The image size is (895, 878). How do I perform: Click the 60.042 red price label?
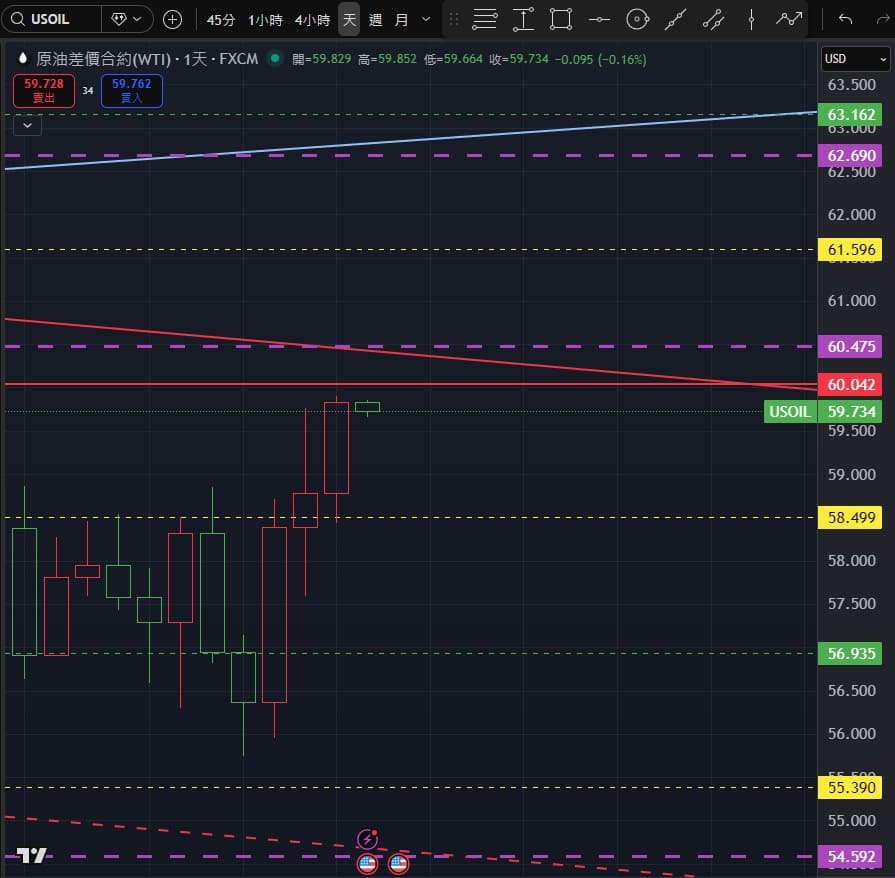[x=850, y=384]
